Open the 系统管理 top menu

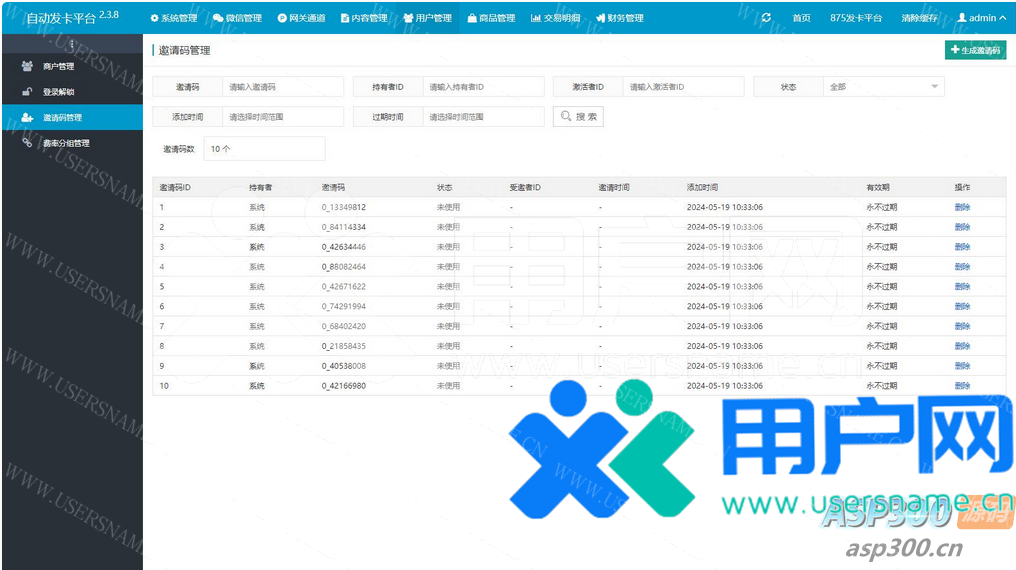click(x=174, y=18)
